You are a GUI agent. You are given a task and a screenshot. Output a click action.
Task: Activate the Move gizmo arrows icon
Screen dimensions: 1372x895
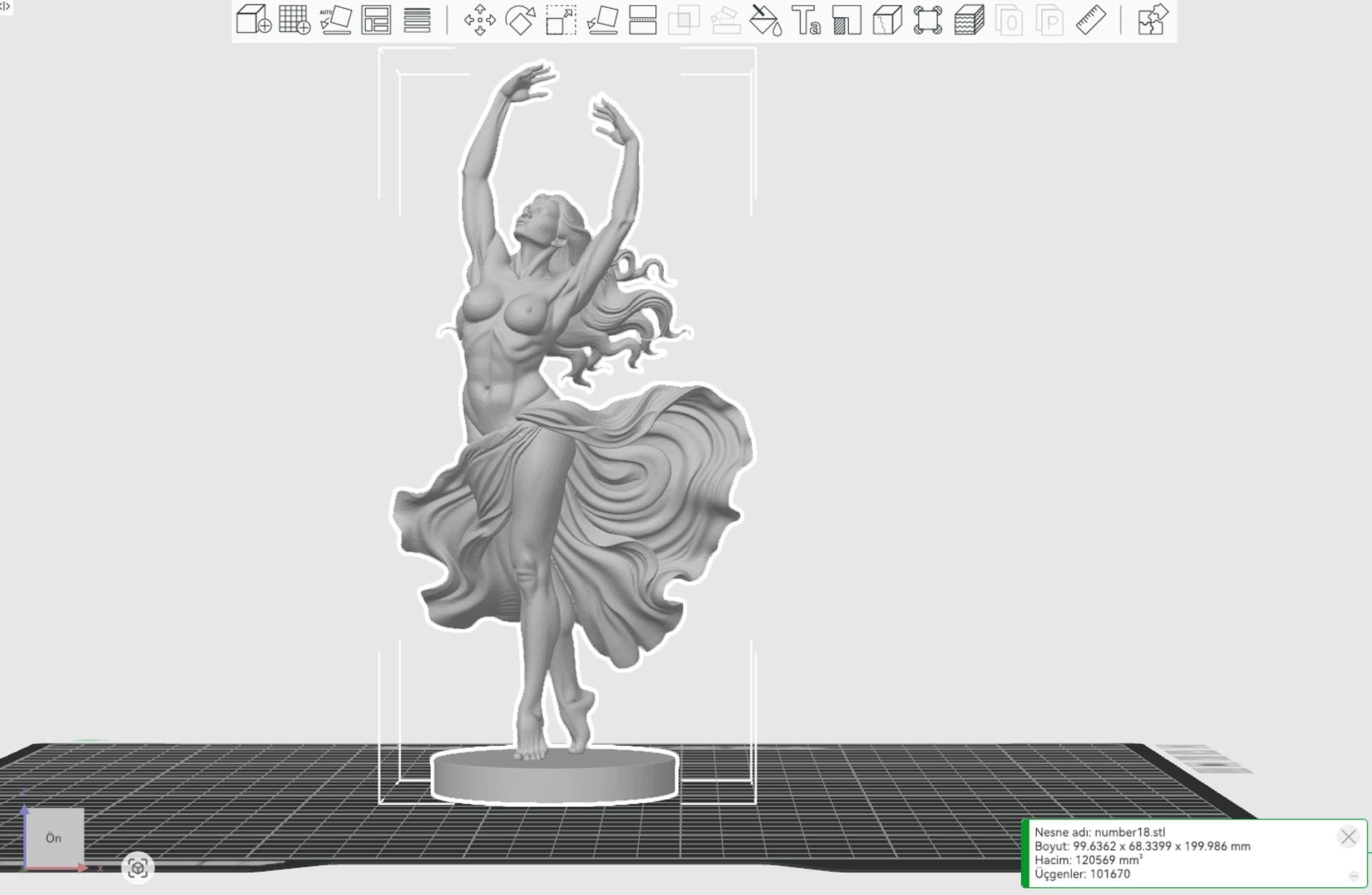479,20
